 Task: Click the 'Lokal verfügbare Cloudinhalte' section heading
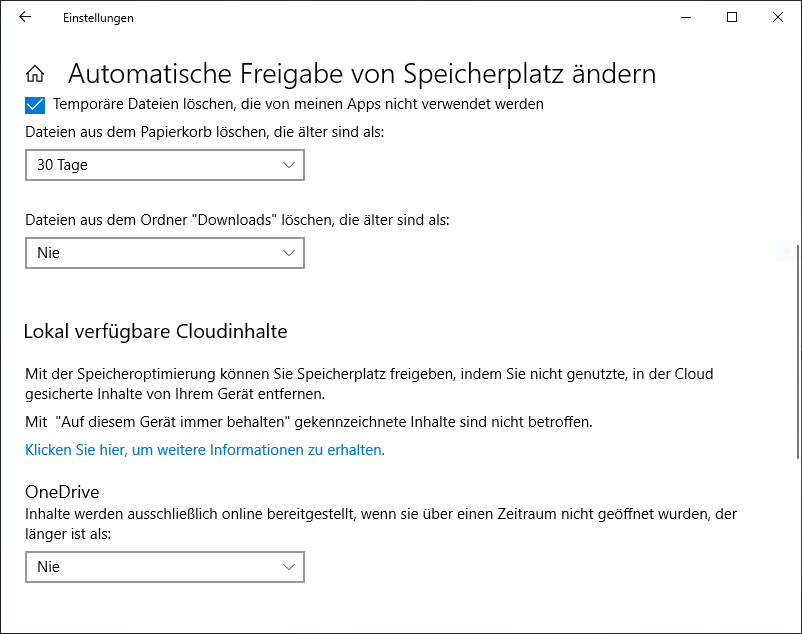pyautogui.click(x=156, y=331)
